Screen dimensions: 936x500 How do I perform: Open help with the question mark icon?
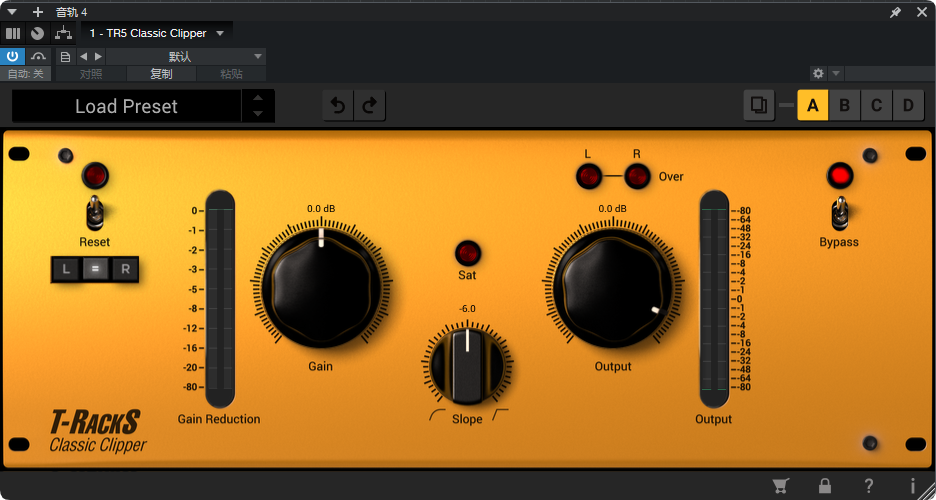click(x=869, y=485)
